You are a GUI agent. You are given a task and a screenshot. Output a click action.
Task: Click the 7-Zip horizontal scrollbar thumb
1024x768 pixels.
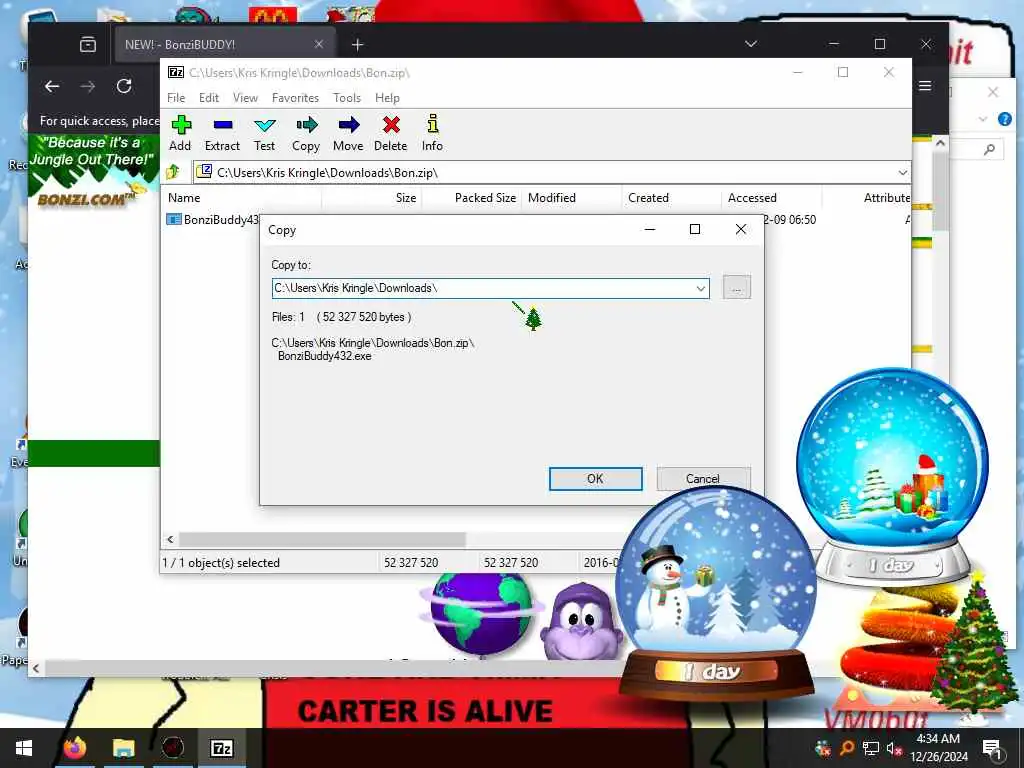(323, 539)
